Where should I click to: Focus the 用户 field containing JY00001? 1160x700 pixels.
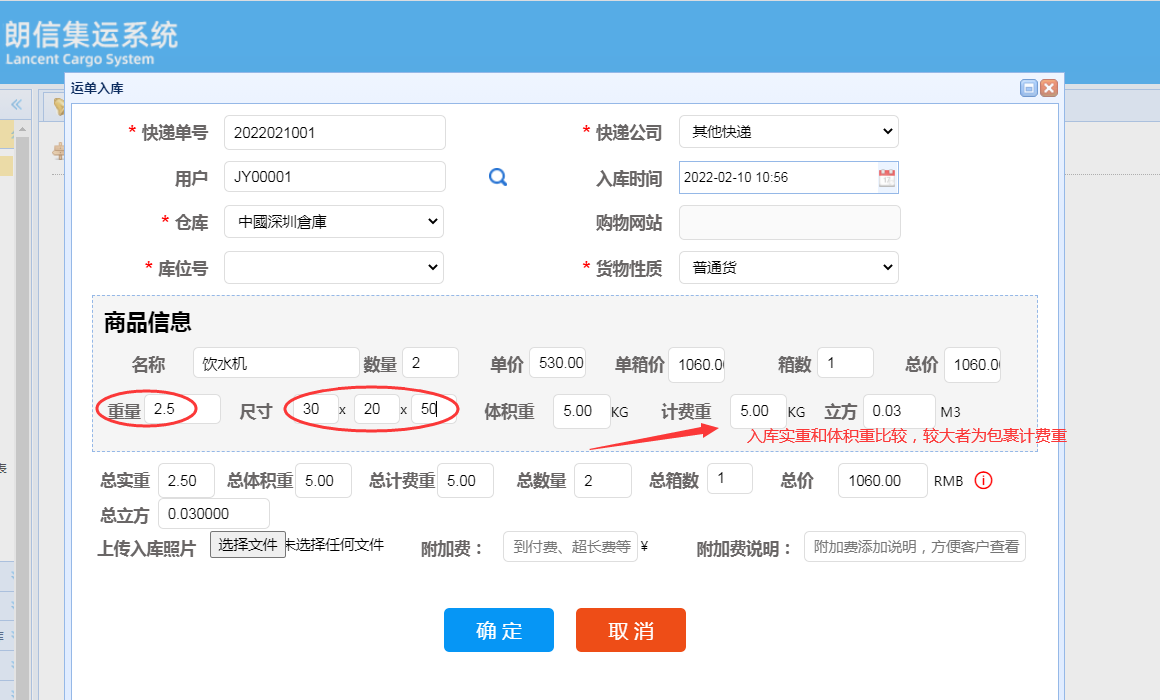pyautogui.click(x=334, y=177)
